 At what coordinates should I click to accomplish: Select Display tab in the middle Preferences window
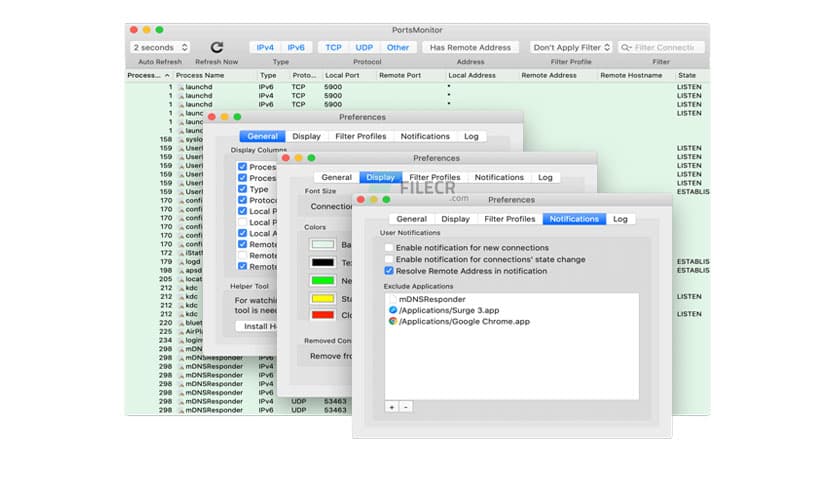[381, 177]
